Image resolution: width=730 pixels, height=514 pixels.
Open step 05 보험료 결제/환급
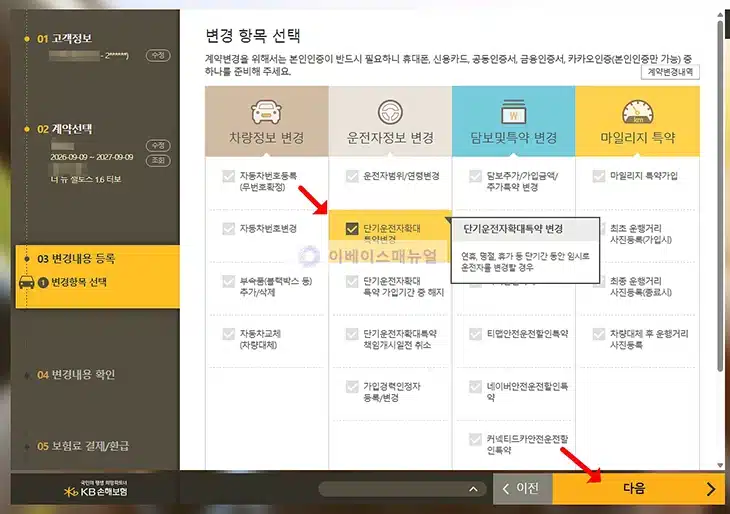tap(83, 446)
